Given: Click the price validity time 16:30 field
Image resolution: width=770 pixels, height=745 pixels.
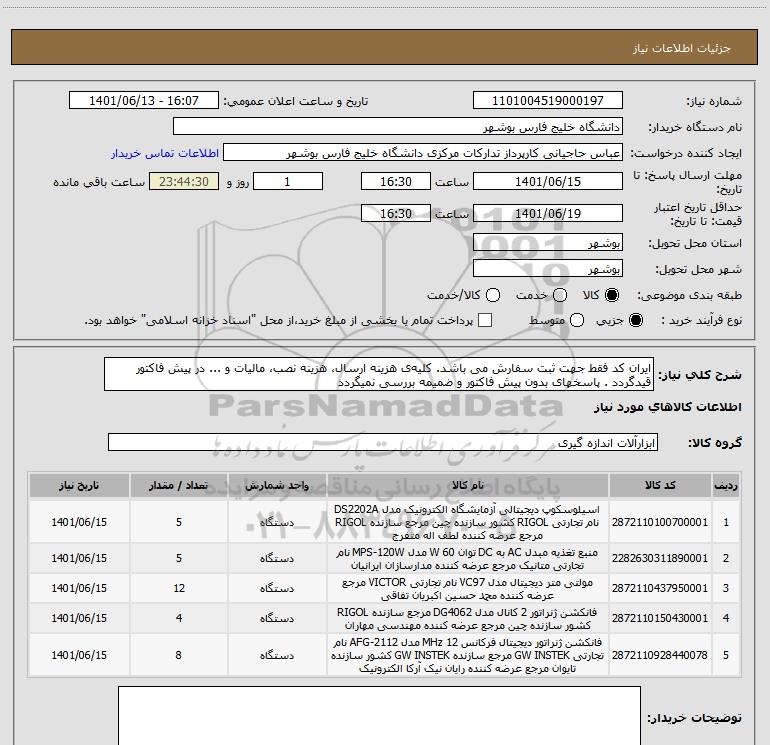Looking at the screenshot, I should (396, 214).
